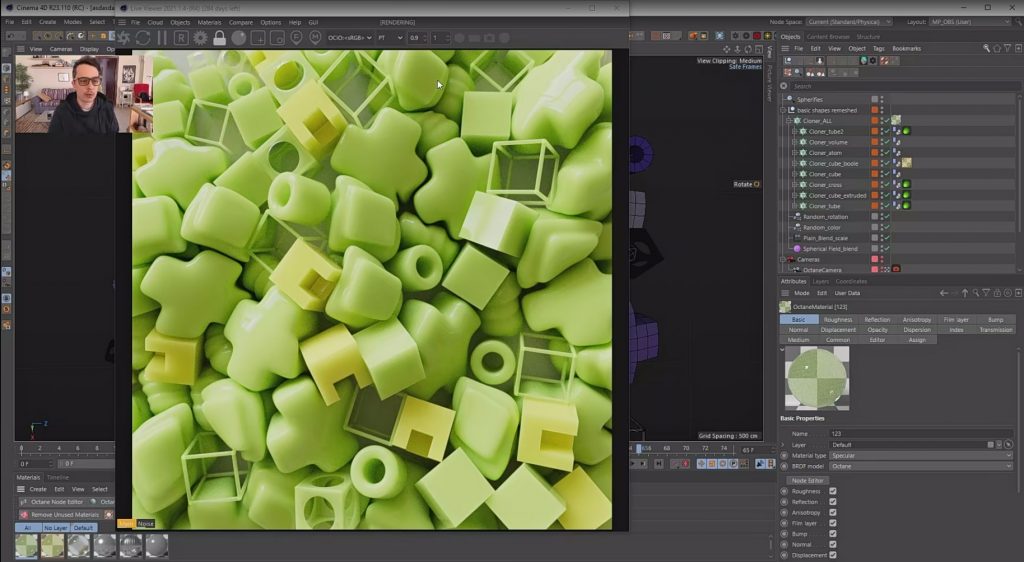1024x562 pixels.
Task: Click the No Layer filter button
Action: (x=56, y=527)
